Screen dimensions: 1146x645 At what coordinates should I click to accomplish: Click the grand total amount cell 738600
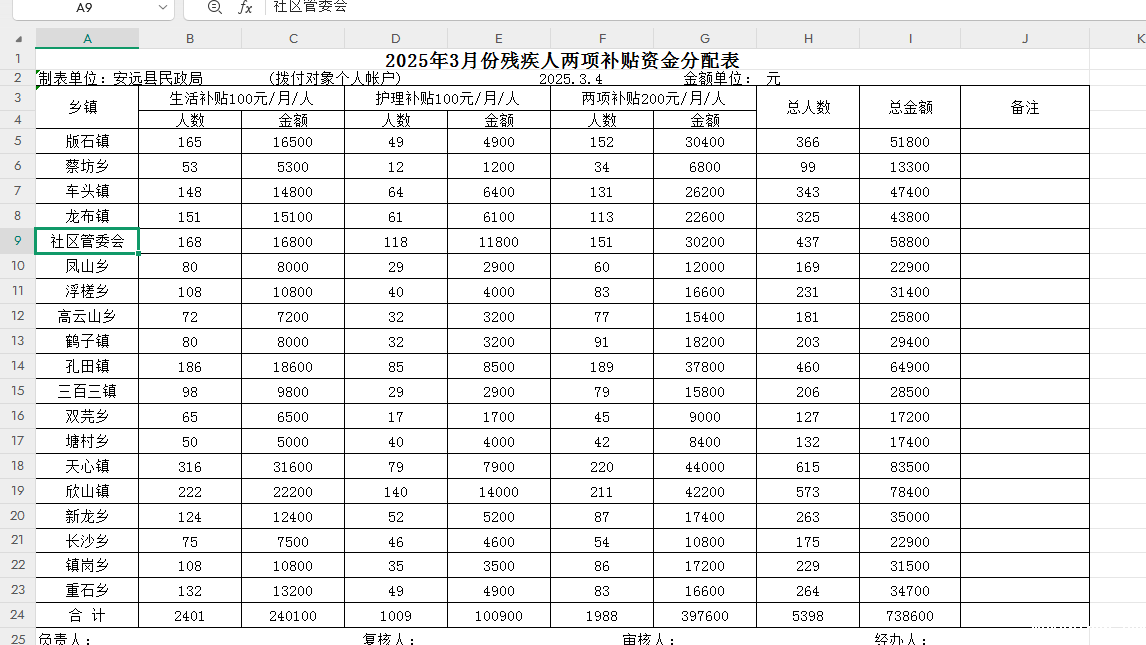(909, 616)
